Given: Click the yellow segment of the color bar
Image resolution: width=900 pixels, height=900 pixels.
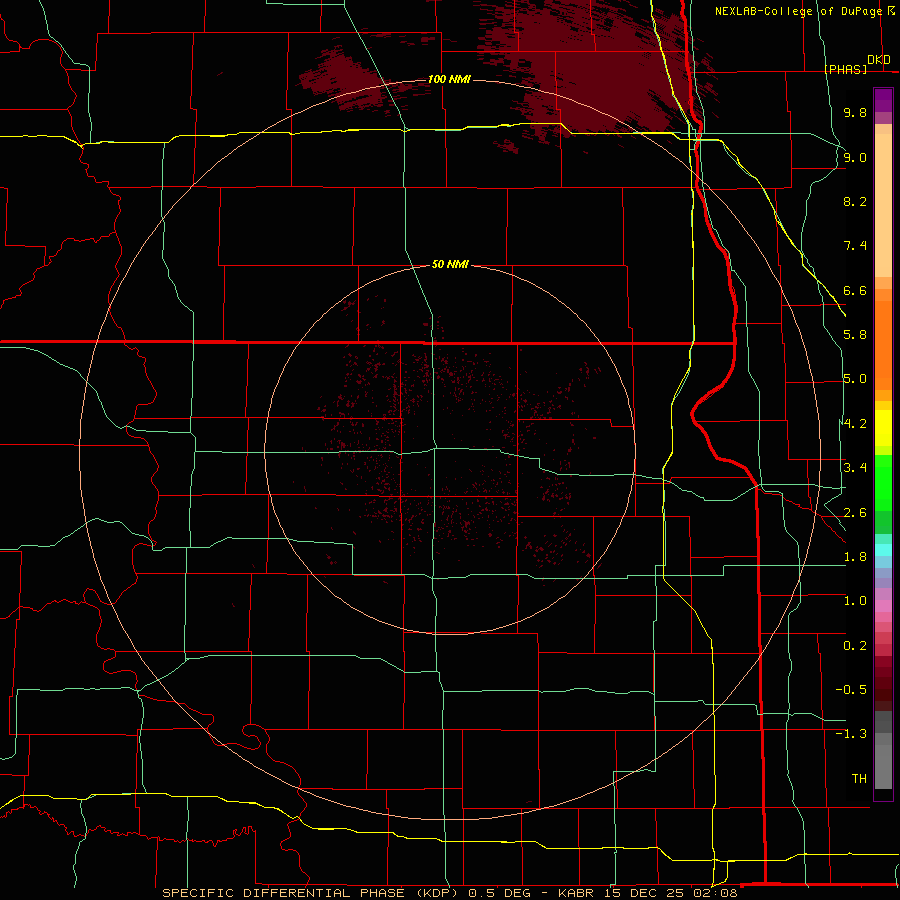Looking at the screenshot, I should [x=883, y=428].
